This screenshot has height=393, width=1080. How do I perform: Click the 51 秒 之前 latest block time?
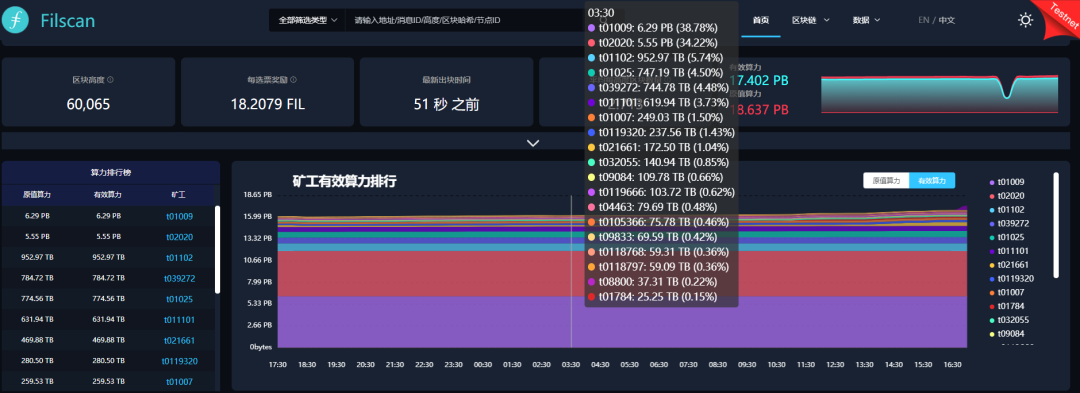click(x=446, y=105)
